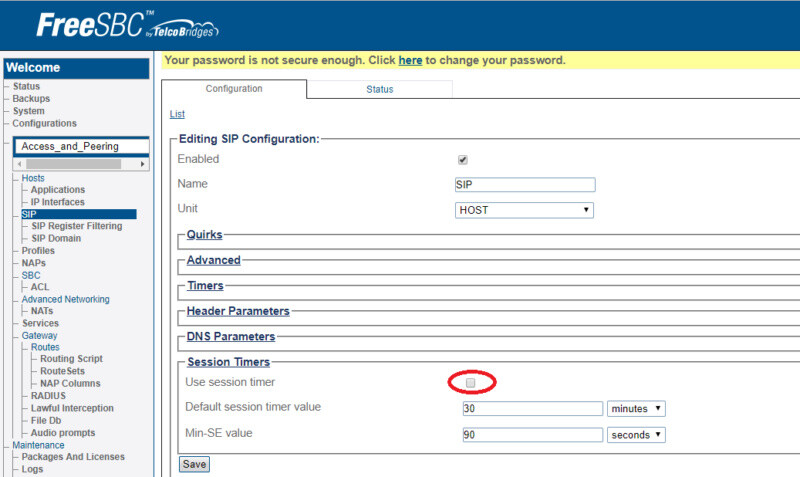The height and width of the screenshot is (477, 800).
Task: Toggle the Enabled checkbox
Action: (x=463, y=160)
